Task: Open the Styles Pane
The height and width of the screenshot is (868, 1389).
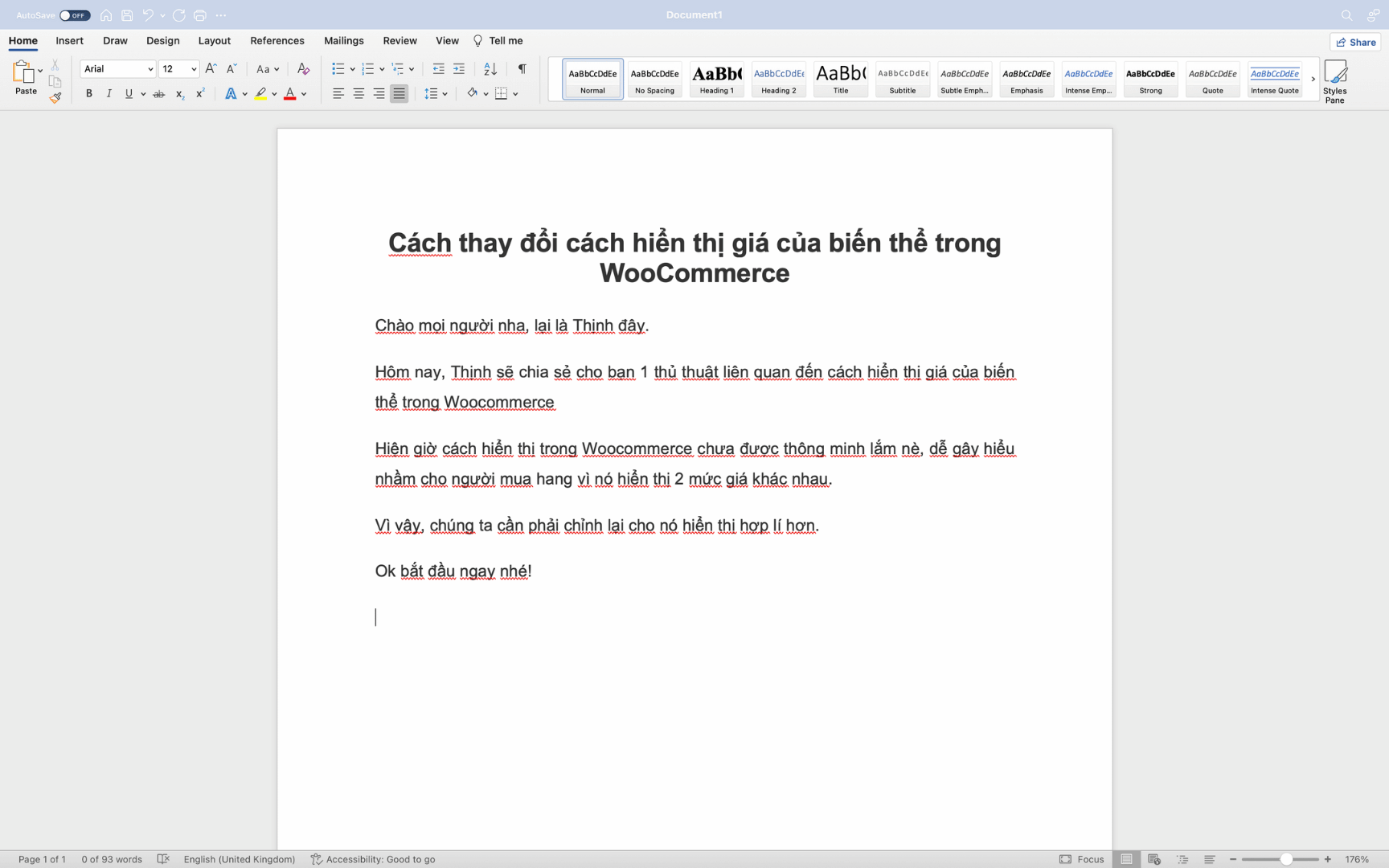Action: pos(1335,81)
